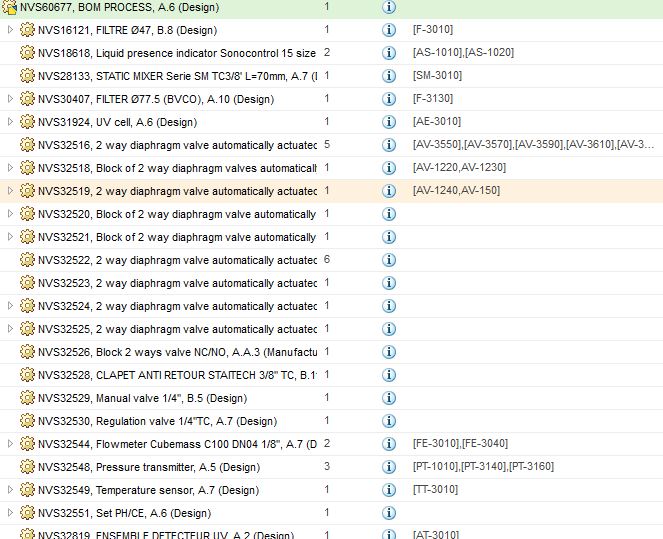The image size is (663, 539).
Task: Open info icon for NVS32526 Block 2 ways valve
Action: (389, 352)
